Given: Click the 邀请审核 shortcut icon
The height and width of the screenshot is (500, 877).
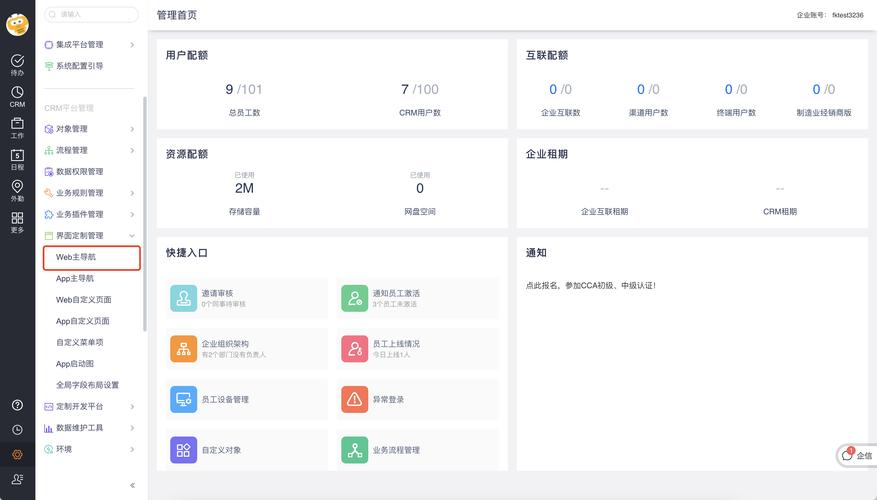Looking at the screenshot, I should (x=183, y=298).
